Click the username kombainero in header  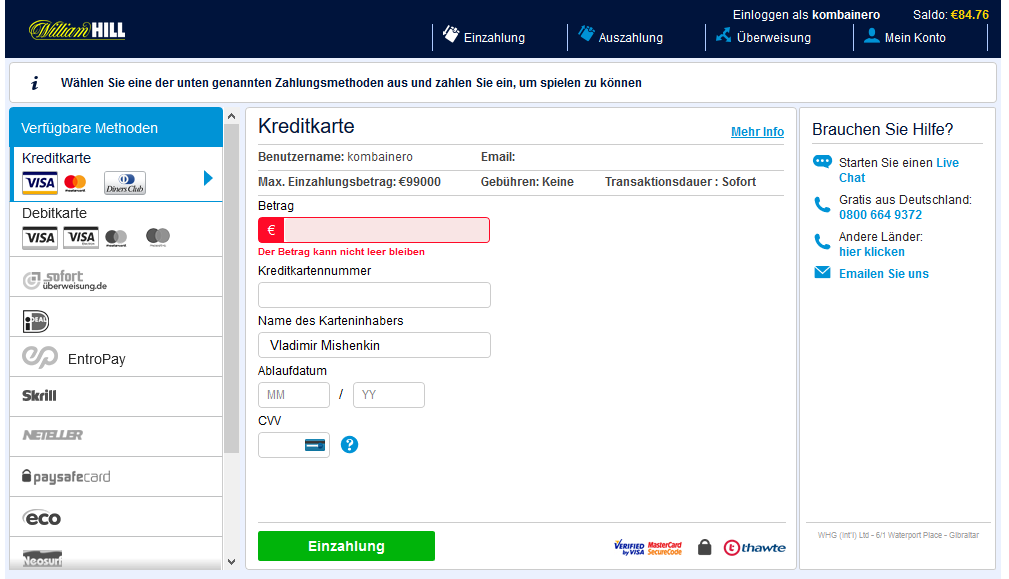pyautogui.click(x=846, y=15)
